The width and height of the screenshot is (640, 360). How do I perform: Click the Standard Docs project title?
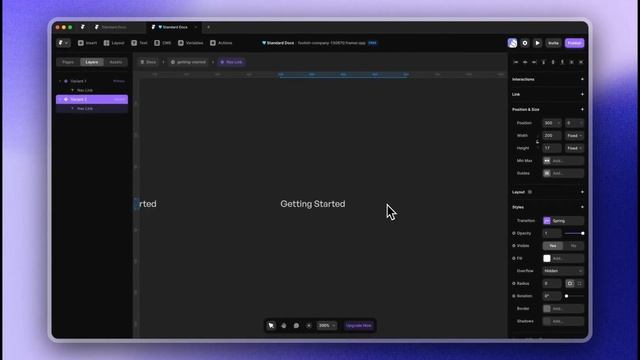[278, 43]
